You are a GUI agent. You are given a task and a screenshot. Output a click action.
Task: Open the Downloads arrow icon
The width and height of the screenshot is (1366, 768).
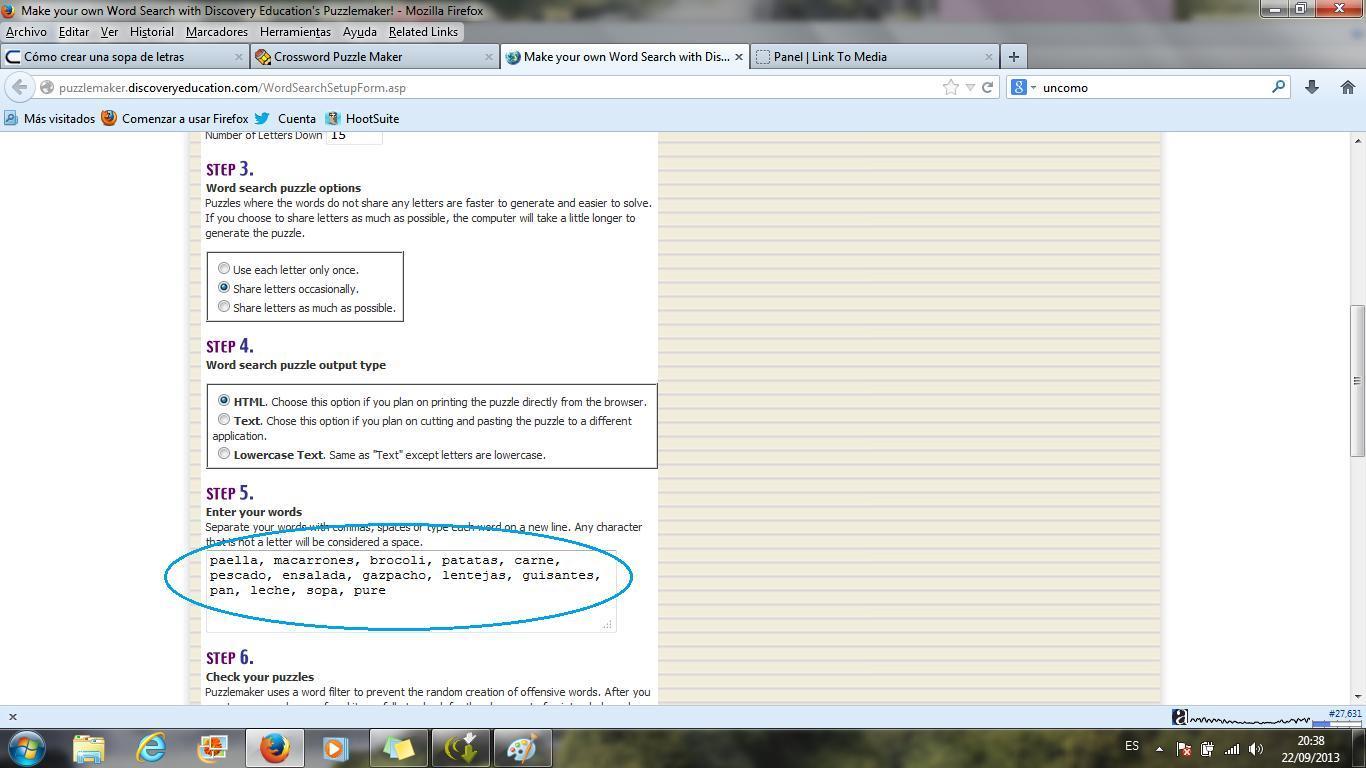click(x=1312, y=87)
